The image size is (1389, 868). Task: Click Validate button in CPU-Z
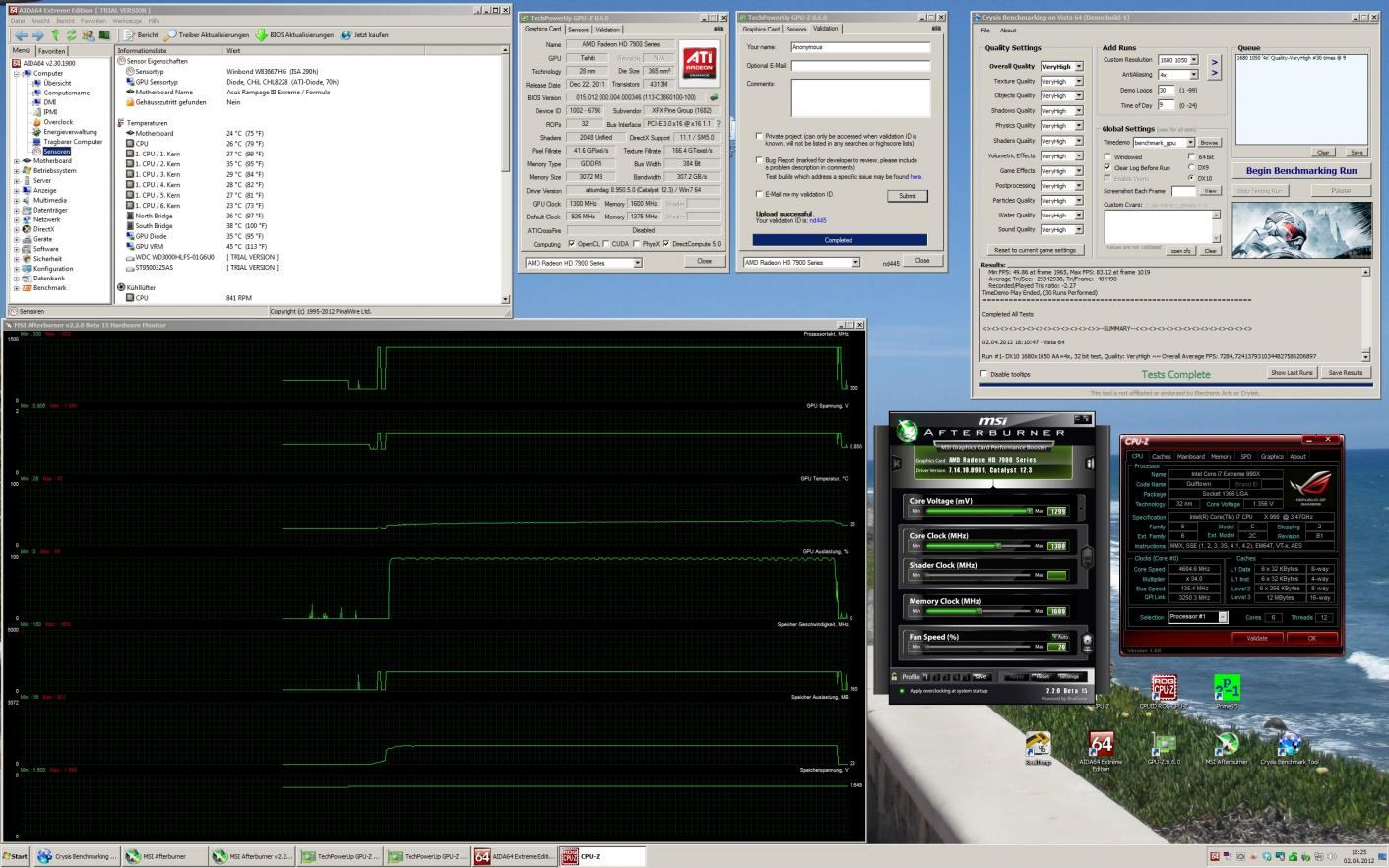coord(1257,638)
